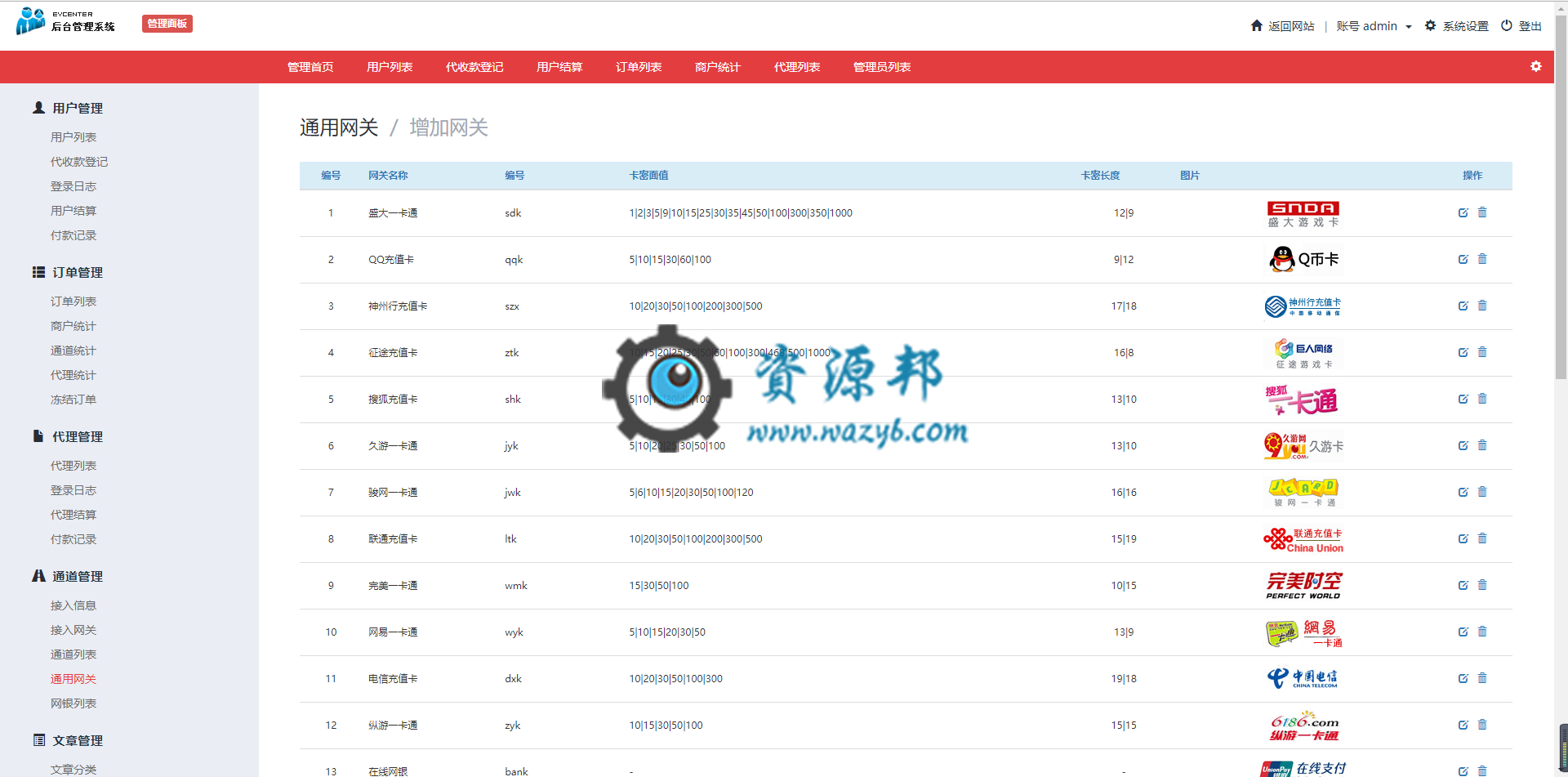Open 商户统计 in the red navbar
1568x777 pixels.
[718, 67]
